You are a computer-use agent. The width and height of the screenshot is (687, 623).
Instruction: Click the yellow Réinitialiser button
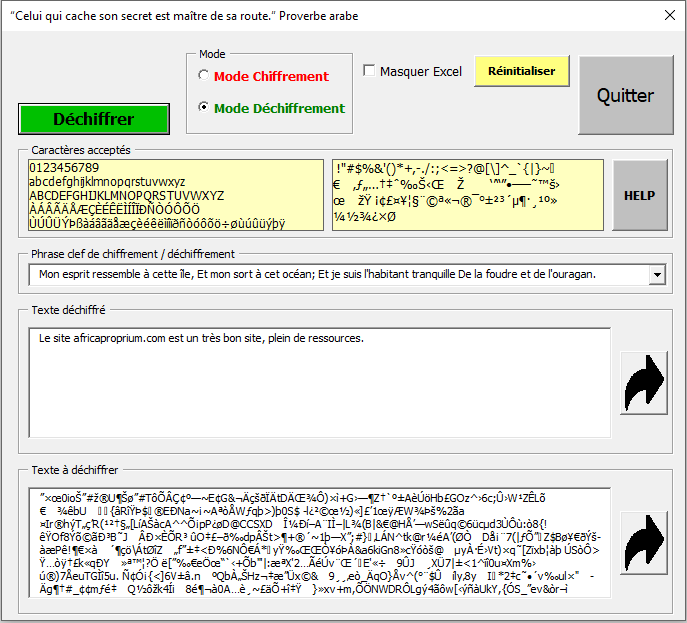(x=521, y=71)
